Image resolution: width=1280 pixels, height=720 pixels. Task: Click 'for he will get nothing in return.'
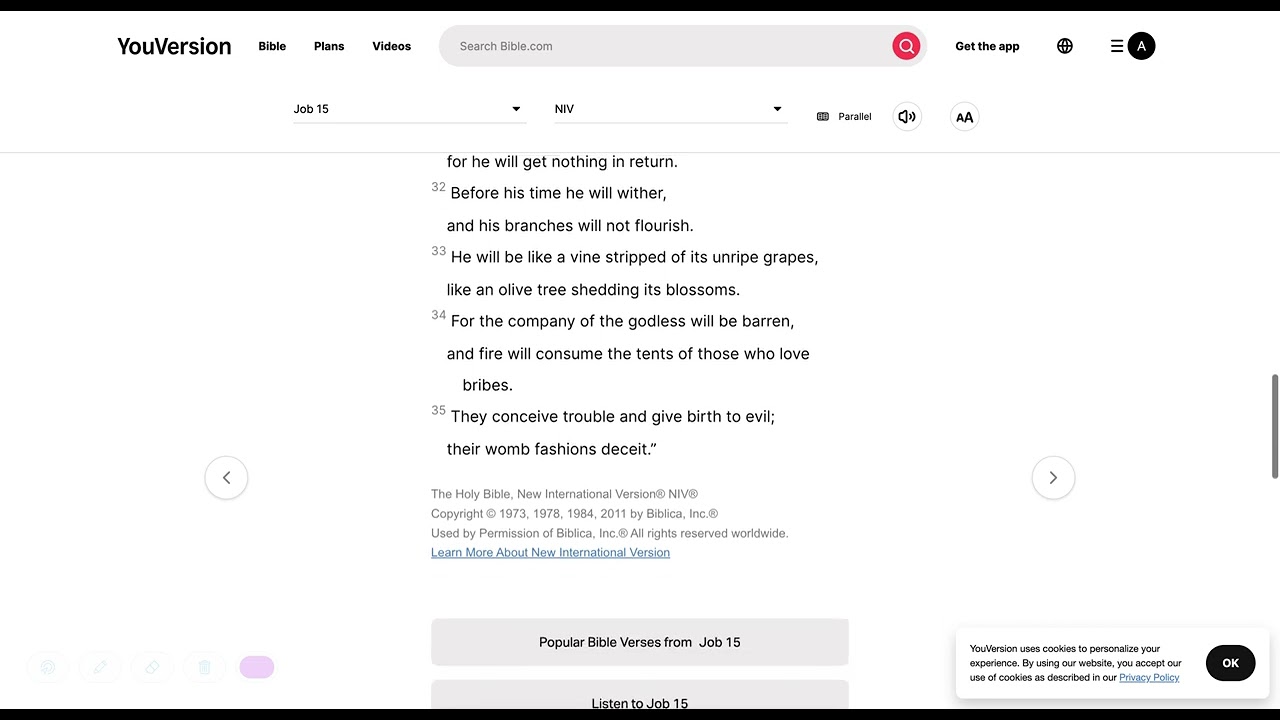(562, 162)
